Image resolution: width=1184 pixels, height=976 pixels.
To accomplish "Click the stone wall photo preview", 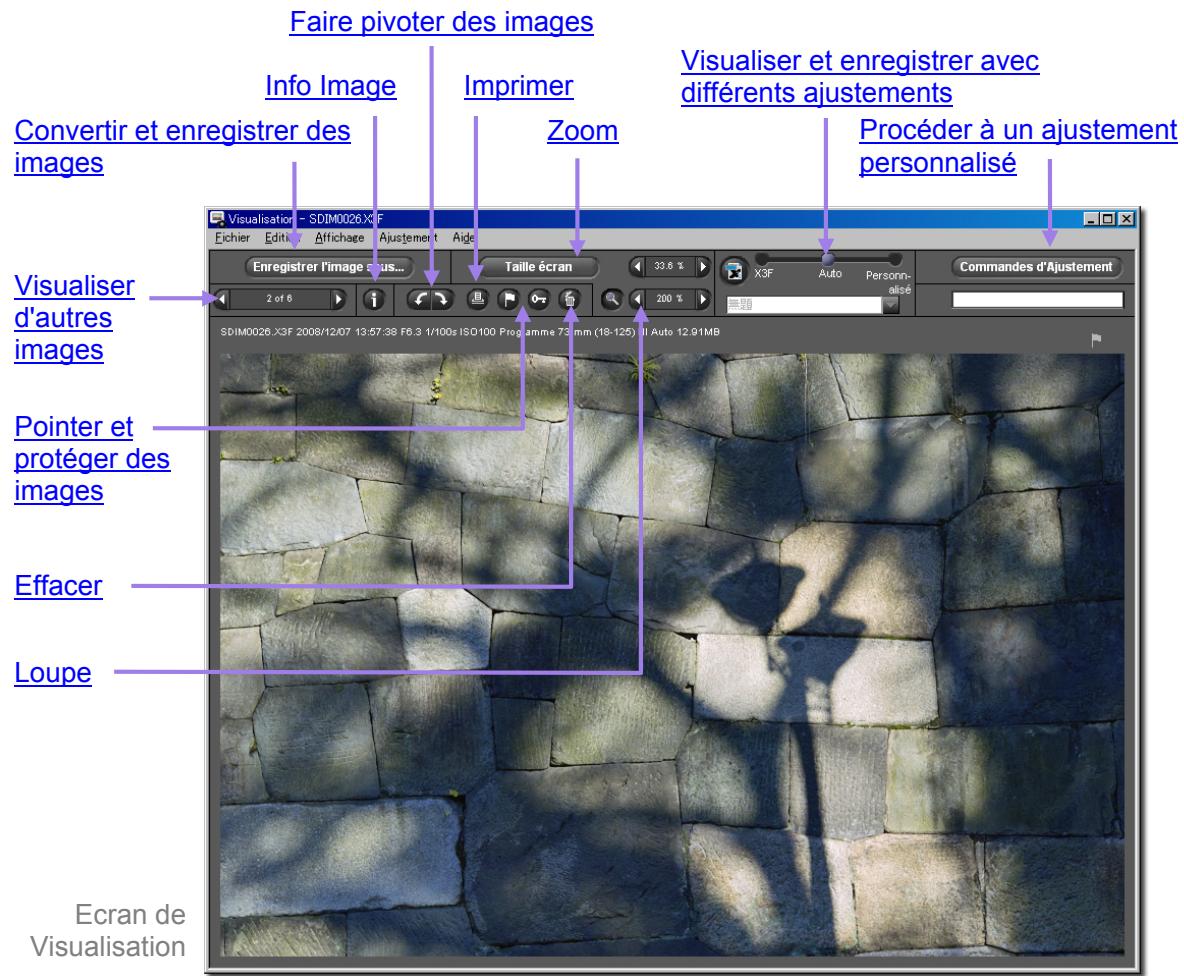I will coord(671,655).
